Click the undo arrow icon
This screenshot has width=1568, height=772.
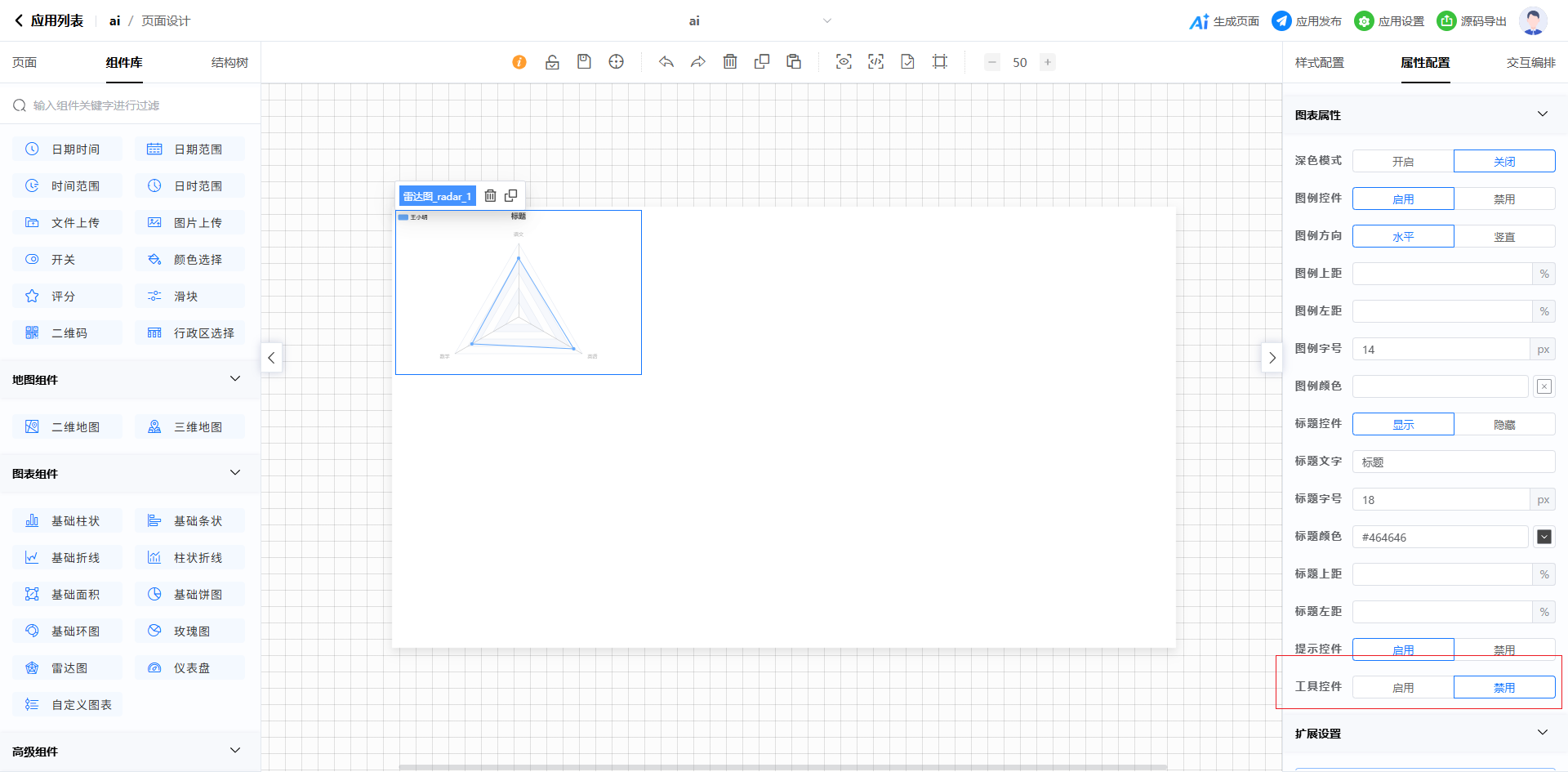[666, 62]
